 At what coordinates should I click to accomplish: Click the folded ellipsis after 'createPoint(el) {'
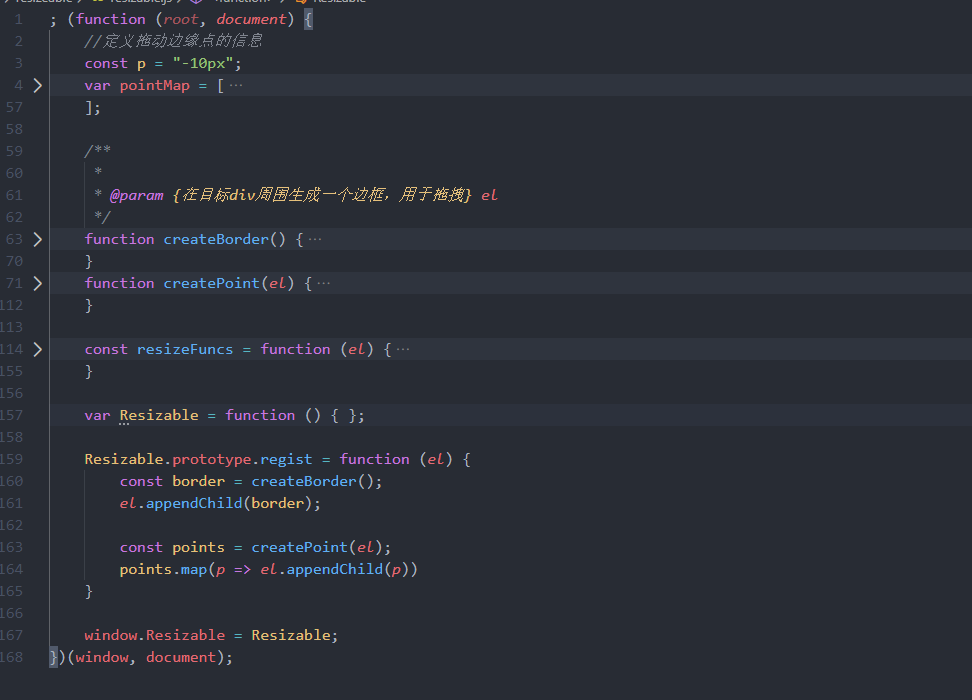coord(324,283)
